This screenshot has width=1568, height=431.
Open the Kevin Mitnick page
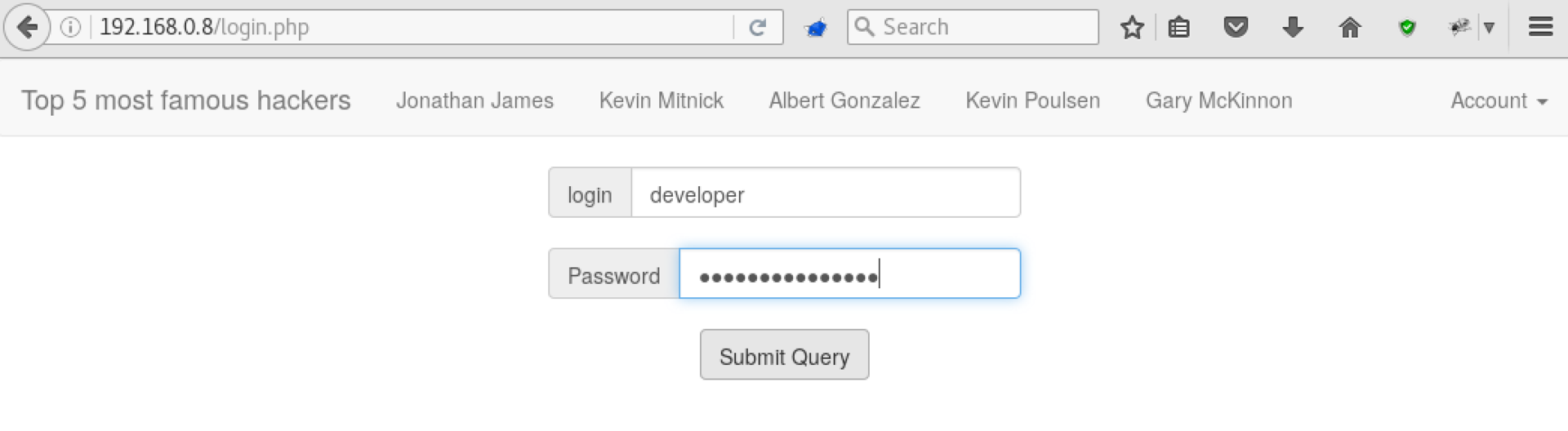[x=661, y=100]
